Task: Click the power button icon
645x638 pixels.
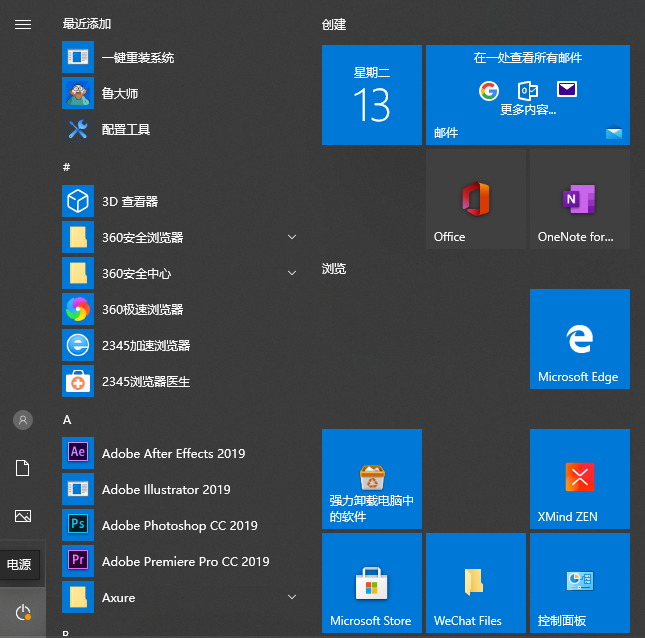Action: 22,611
